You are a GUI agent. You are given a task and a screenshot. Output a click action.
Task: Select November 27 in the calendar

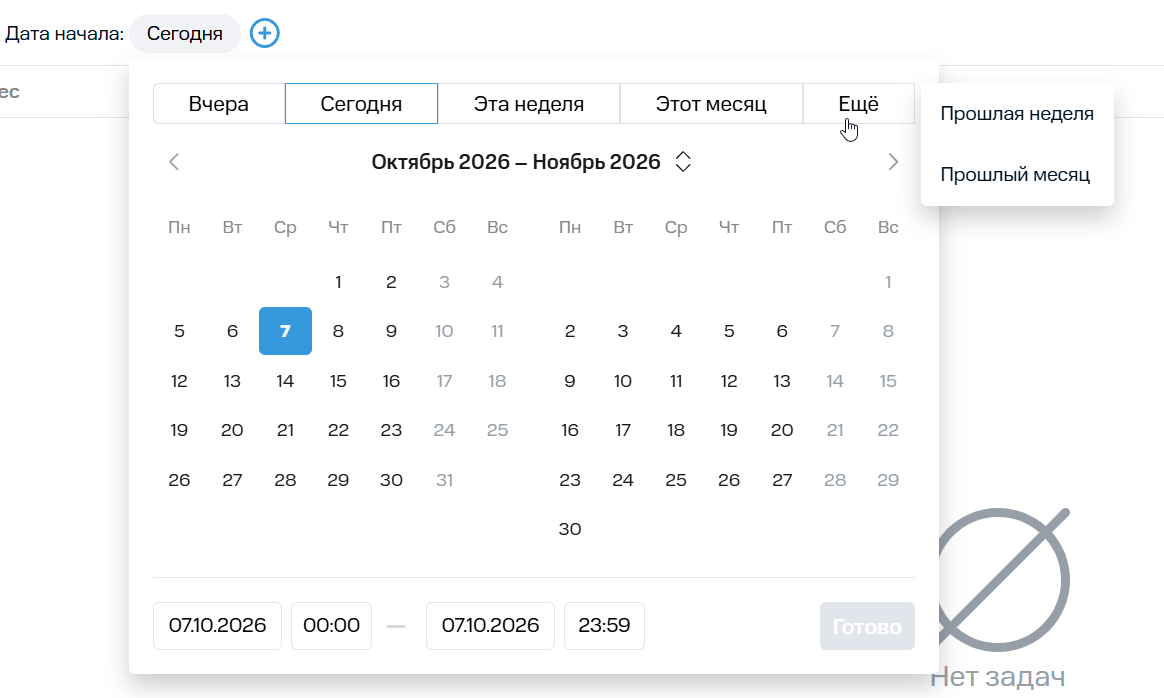tap(782, 480)
